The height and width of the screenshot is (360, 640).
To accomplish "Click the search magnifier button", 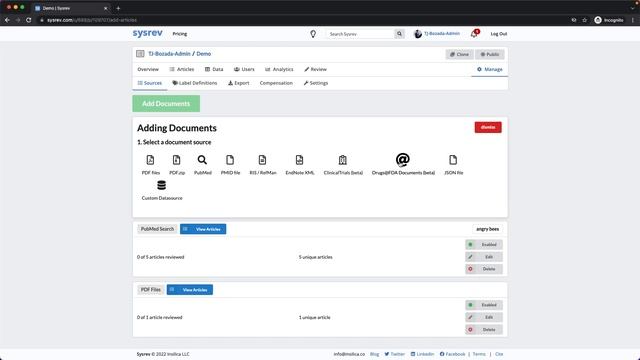I will point(399,34).
